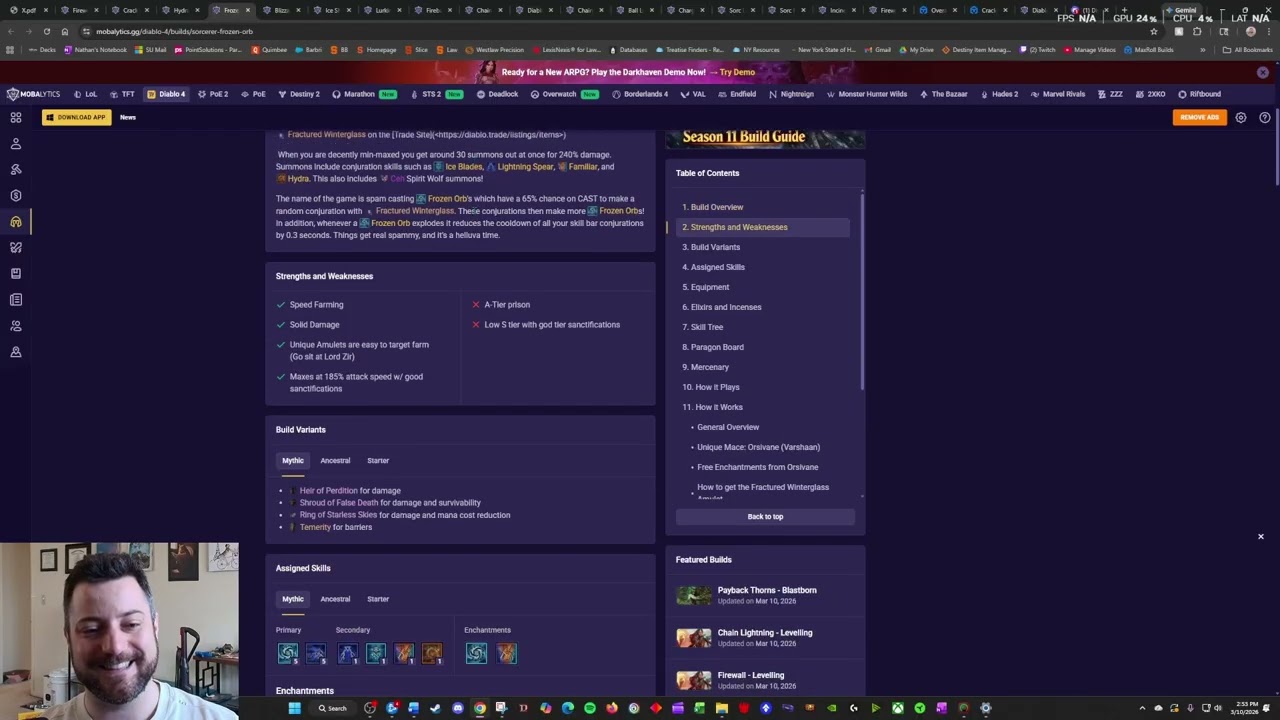Screen dimensions: 1280x720
Task: Select the first Enchantments skill icon
Action: coord(476,653)
